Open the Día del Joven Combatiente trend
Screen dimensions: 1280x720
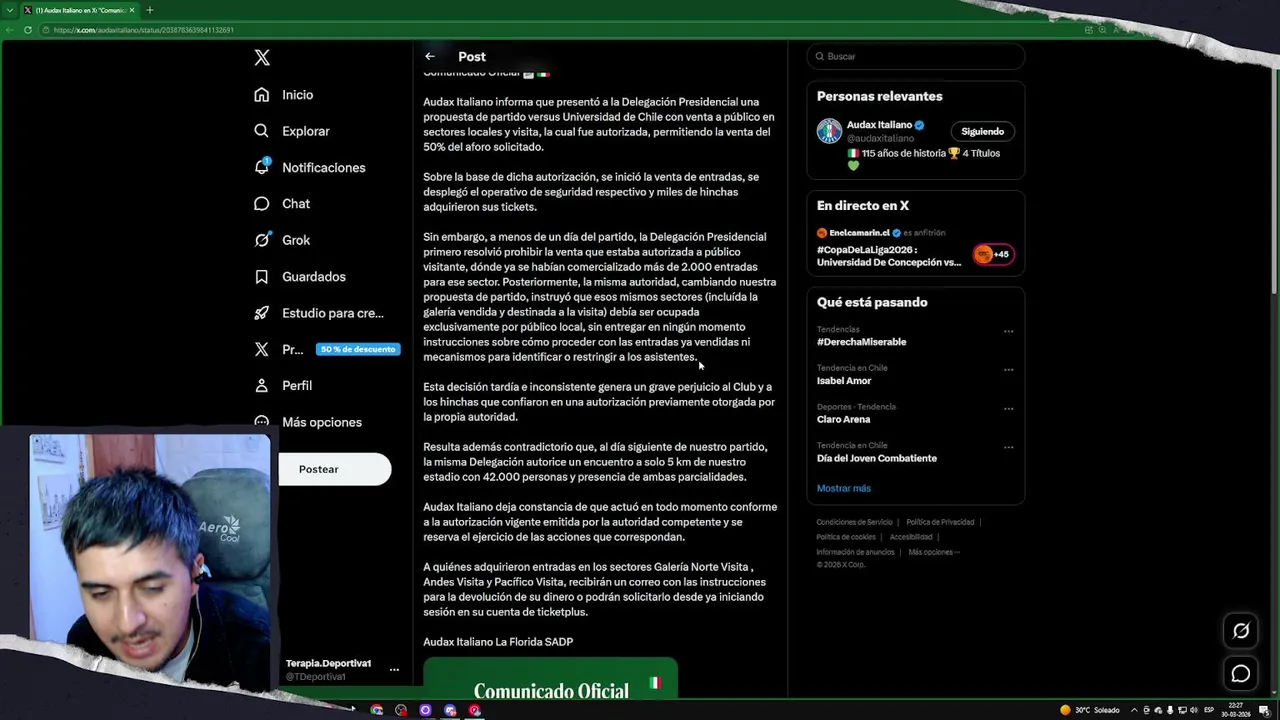click(877, 458)
